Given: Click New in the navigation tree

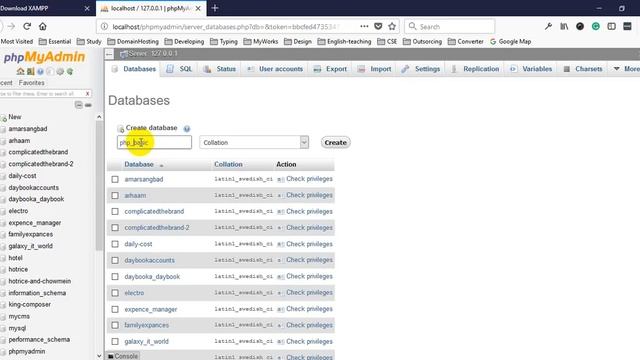Looking at the screenshot, I should 15,117.
